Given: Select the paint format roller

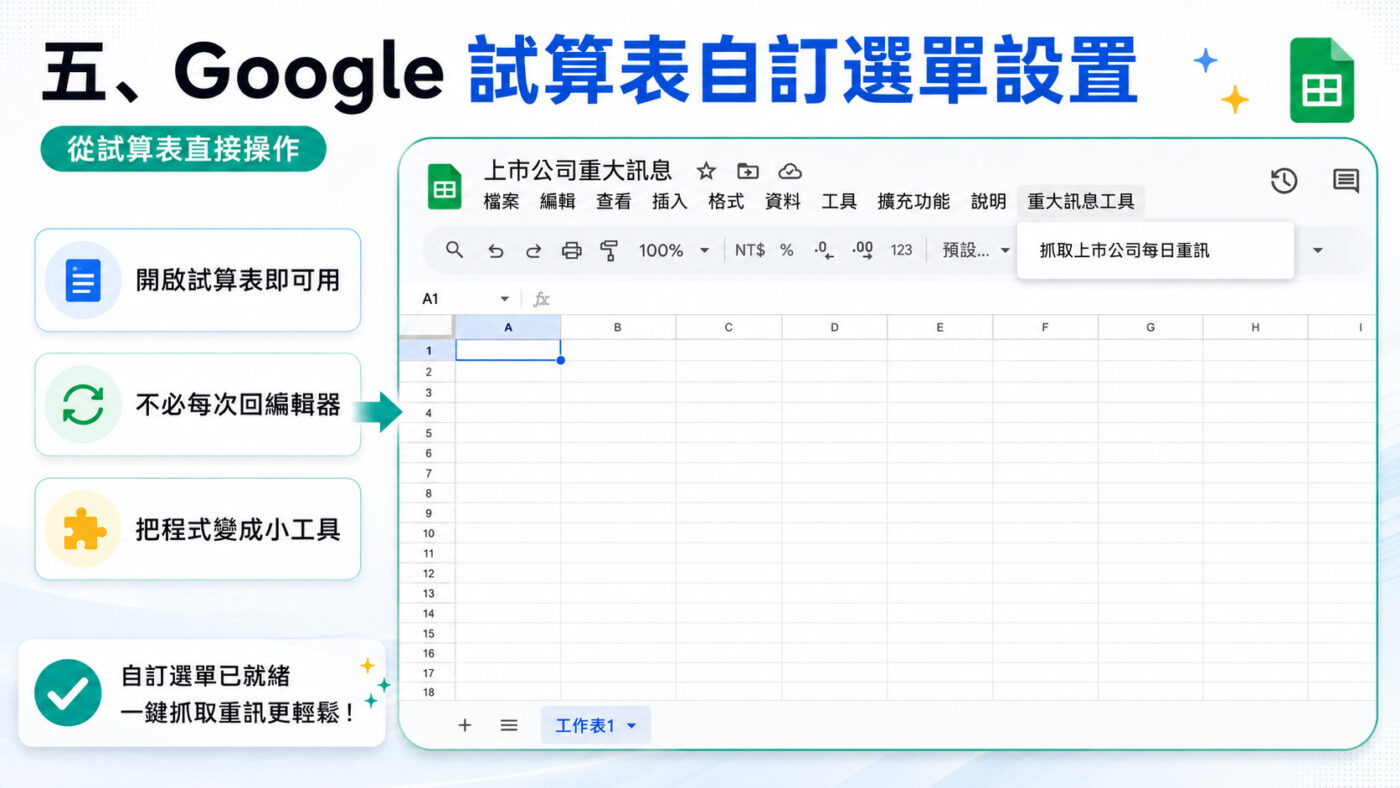Looking at the screenshot, I should coord(609,251).
